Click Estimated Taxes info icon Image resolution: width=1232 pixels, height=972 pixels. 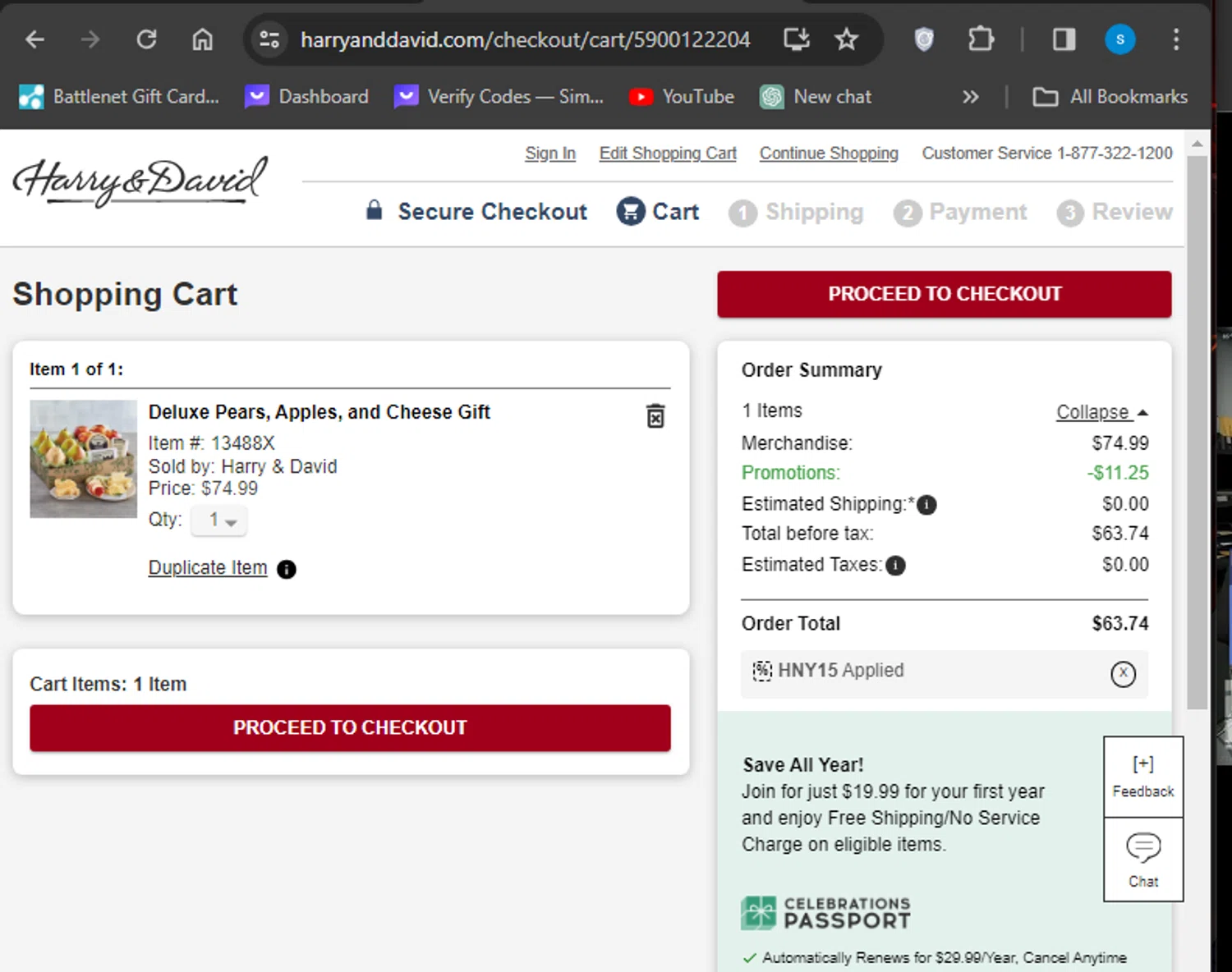(x=895, y=566)
